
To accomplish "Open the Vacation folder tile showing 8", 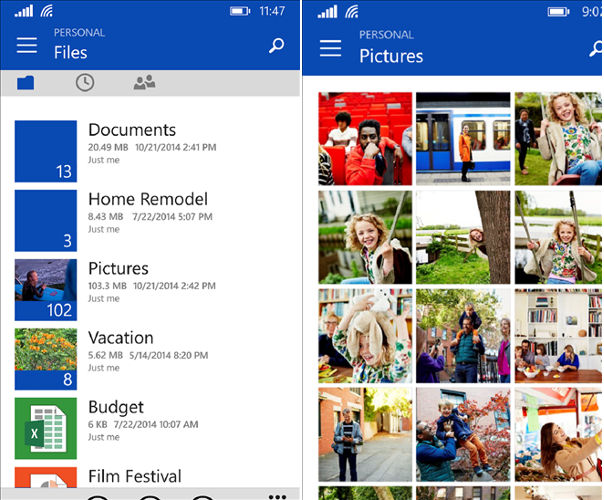I will pos(46,359).
